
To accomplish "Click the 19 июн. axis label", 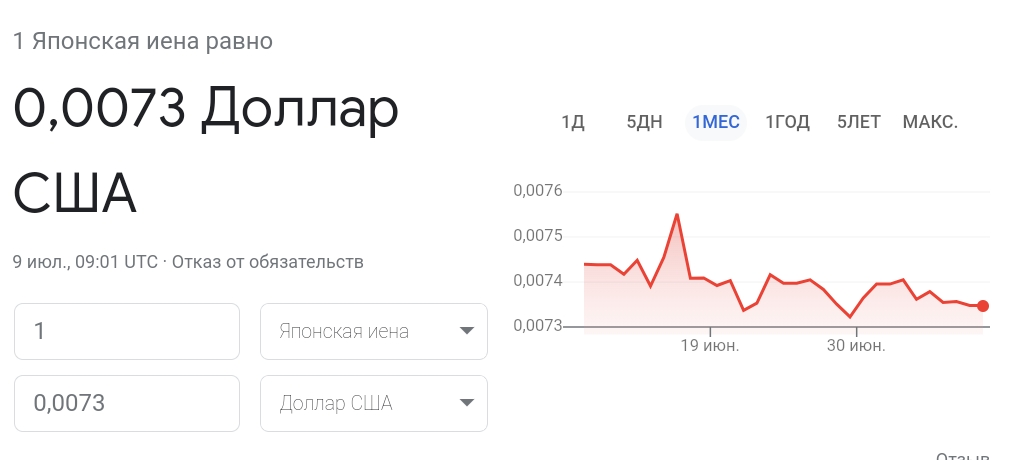I will pyautogui.click(x=710, y=346).
